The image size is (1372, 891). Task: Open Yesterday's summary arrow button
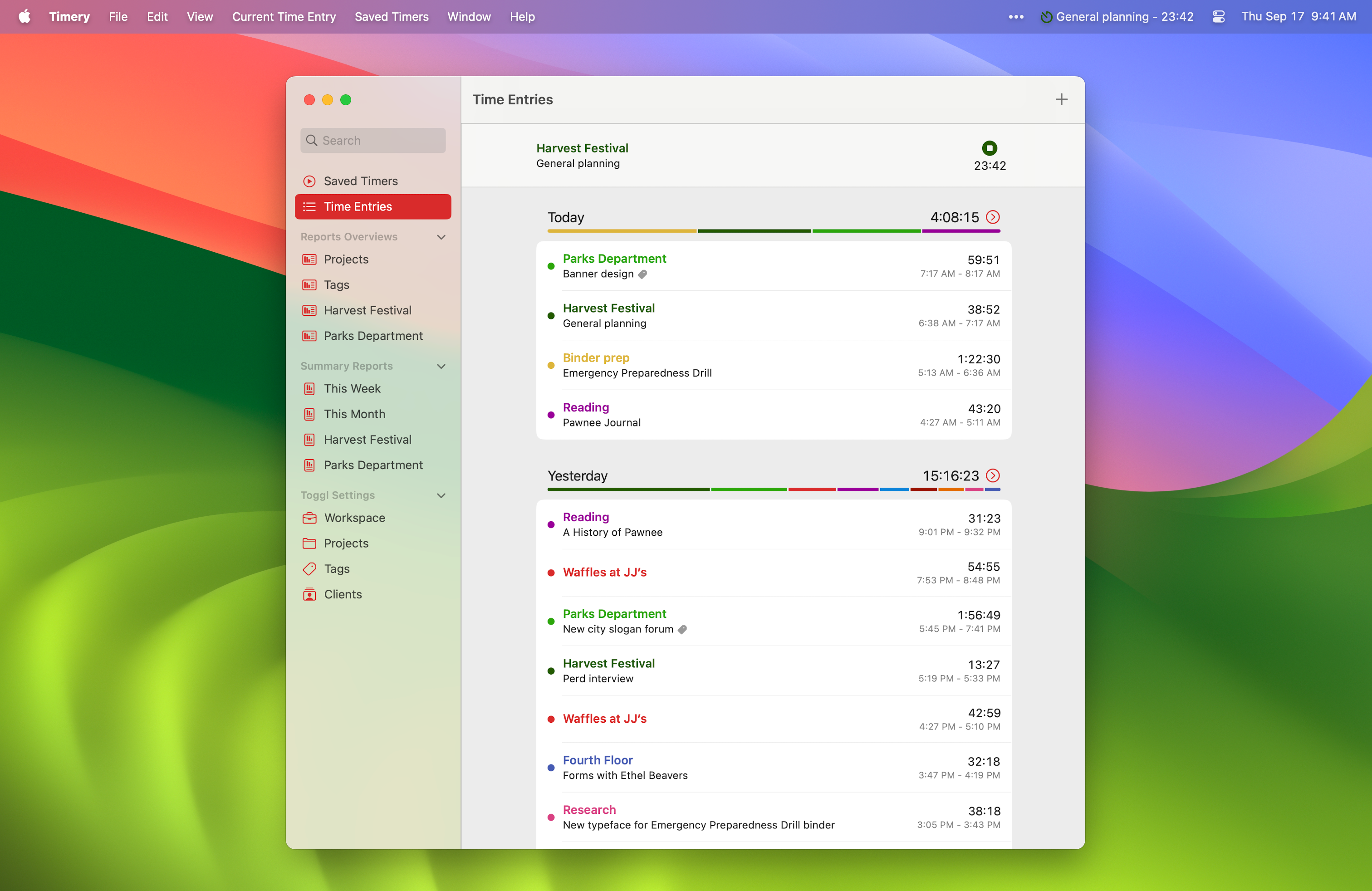(993, 475)
